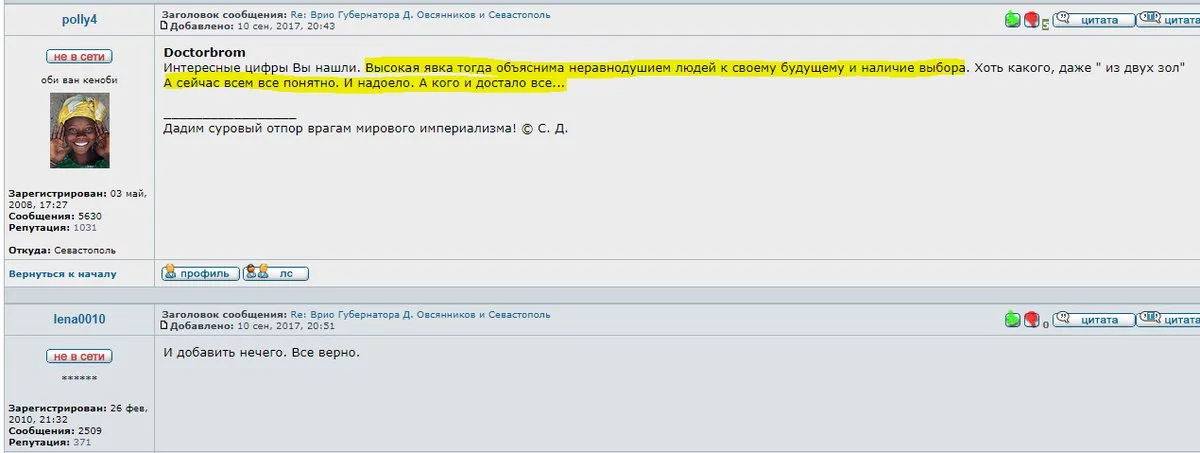The image size is (1200, 453).
Task: Click signature 'Дадим суровый отпор врагам'
Action: [x=262, y=129]
